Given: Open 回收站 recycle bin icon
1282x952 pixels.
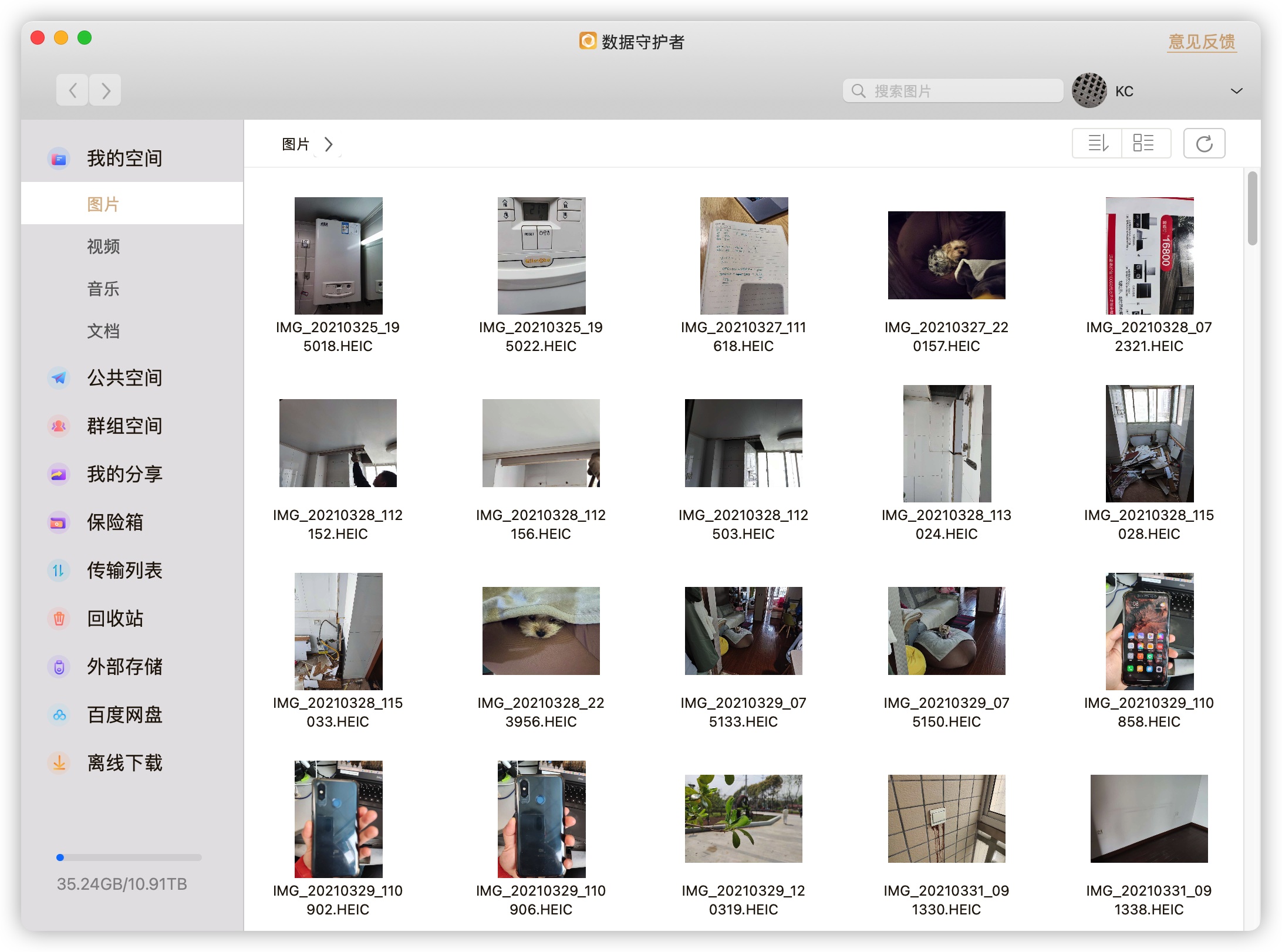Looking at the screenshot, I should (x=59, y=618).
